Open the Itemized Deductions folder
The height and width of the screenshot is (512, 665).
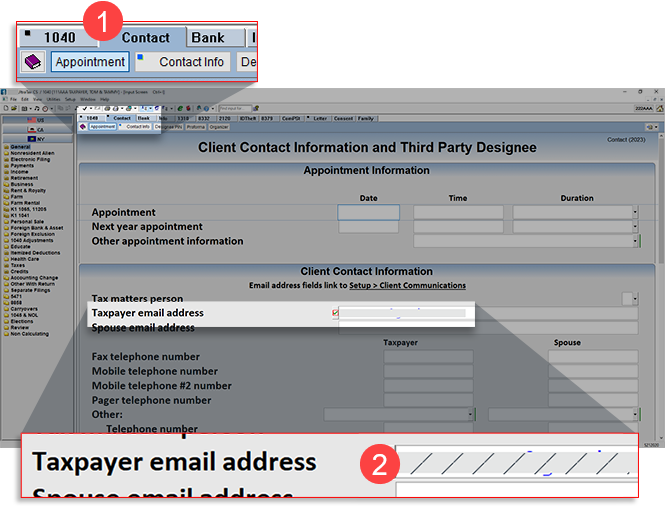click(x=32, y=253)
